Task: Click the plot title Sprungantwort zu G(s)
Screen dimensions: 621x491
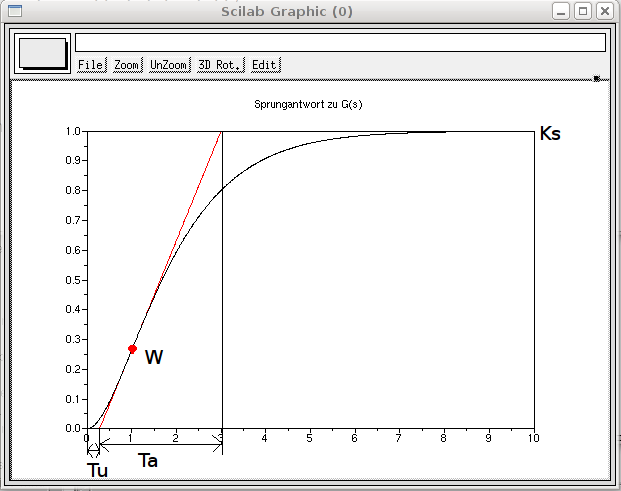Action: pyautogui.click(x=310, y=105)
